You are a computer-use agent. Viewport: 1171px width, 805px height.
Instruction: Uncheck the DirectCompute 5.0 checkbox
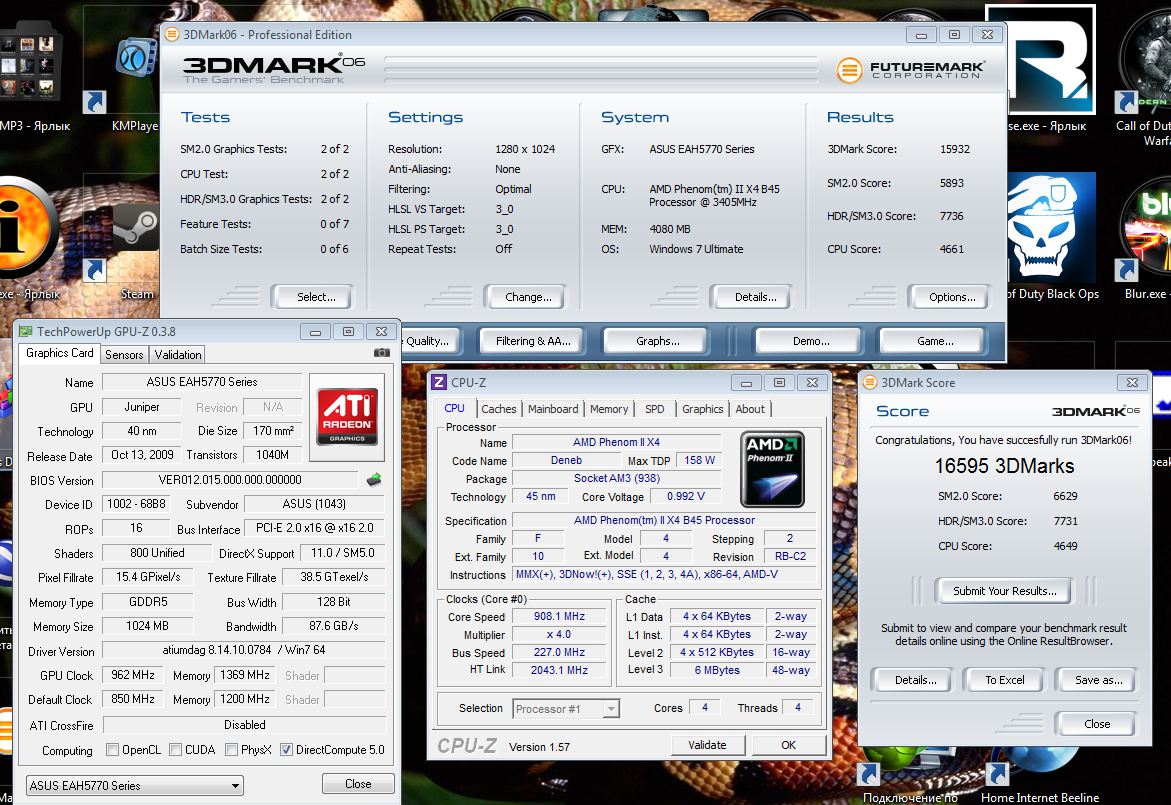286,749
